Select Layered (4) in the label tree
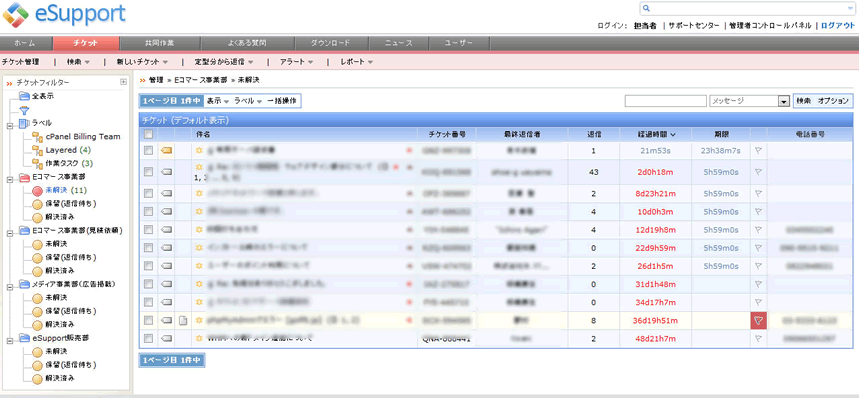859x398 pixels. (x=68, y=150)
